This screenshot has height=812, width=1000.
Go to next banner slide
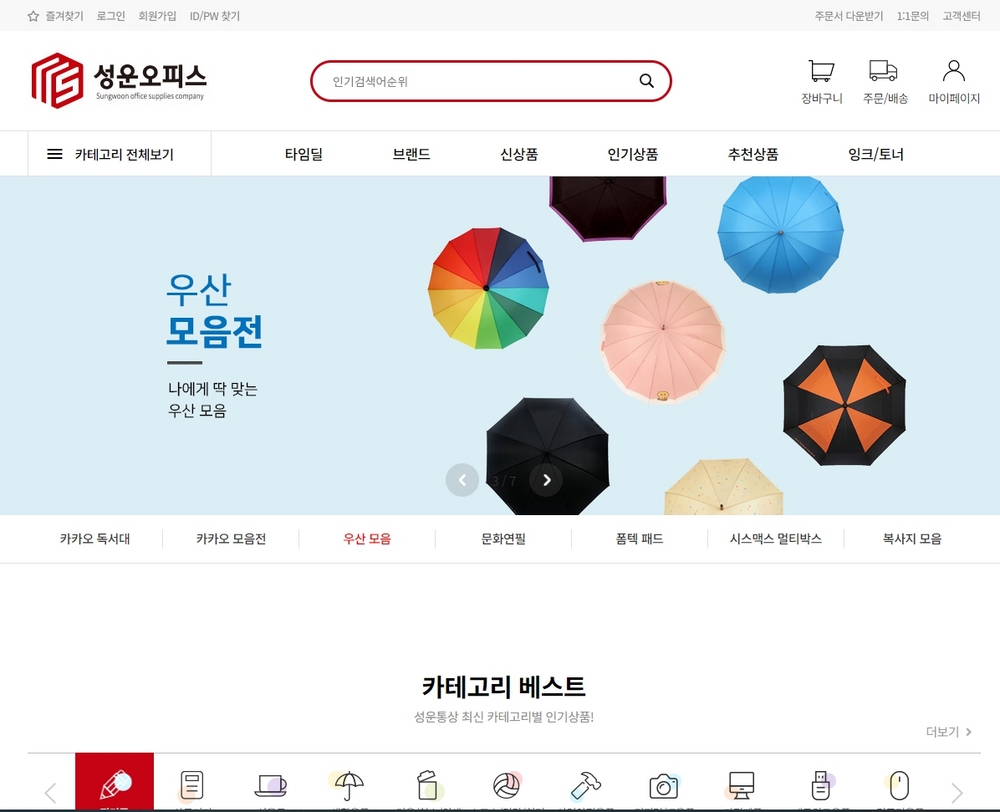(x=546, y=480)
